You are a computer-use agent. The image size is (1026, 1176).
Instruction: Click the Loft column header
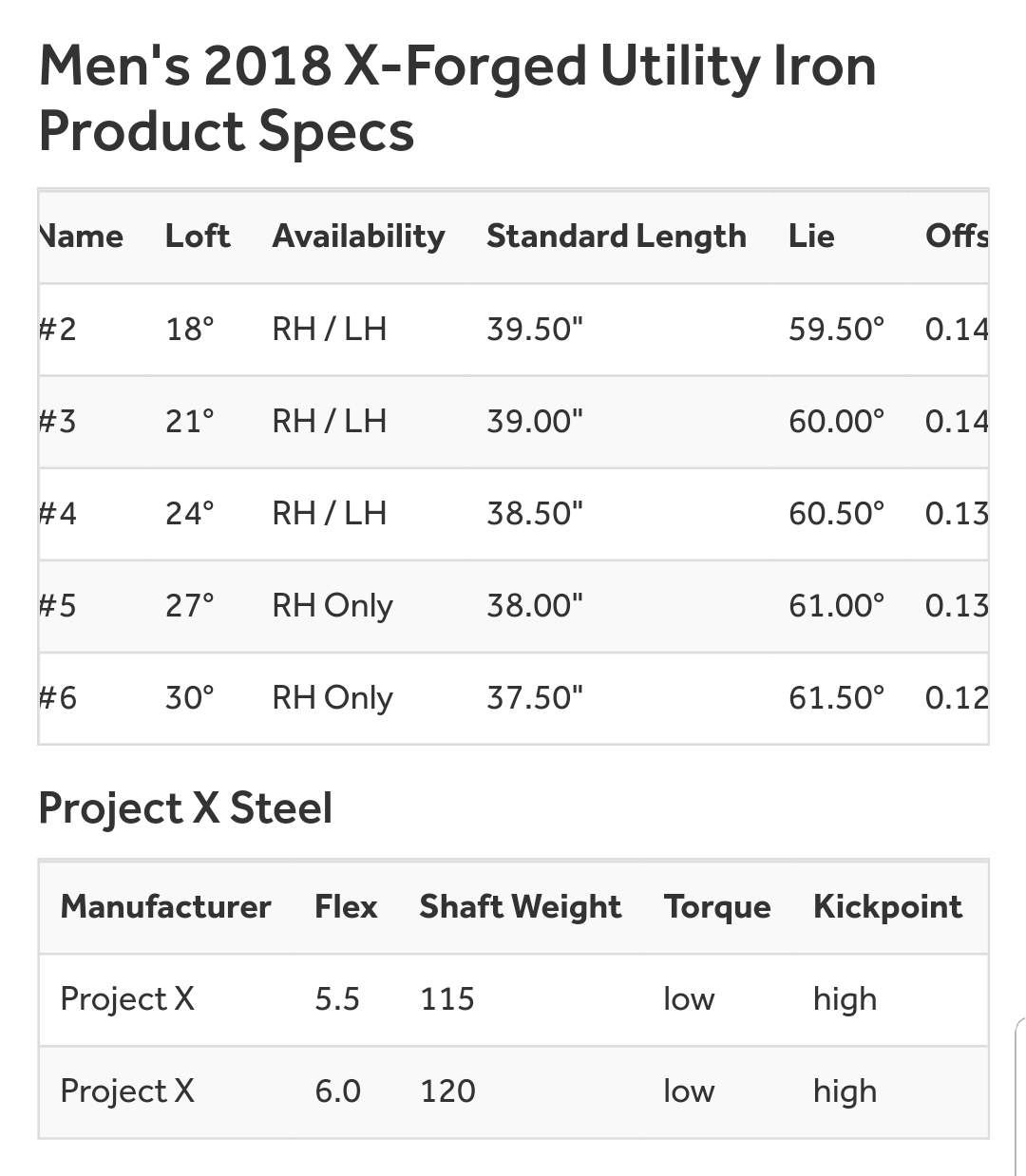(x=198, y=236)
